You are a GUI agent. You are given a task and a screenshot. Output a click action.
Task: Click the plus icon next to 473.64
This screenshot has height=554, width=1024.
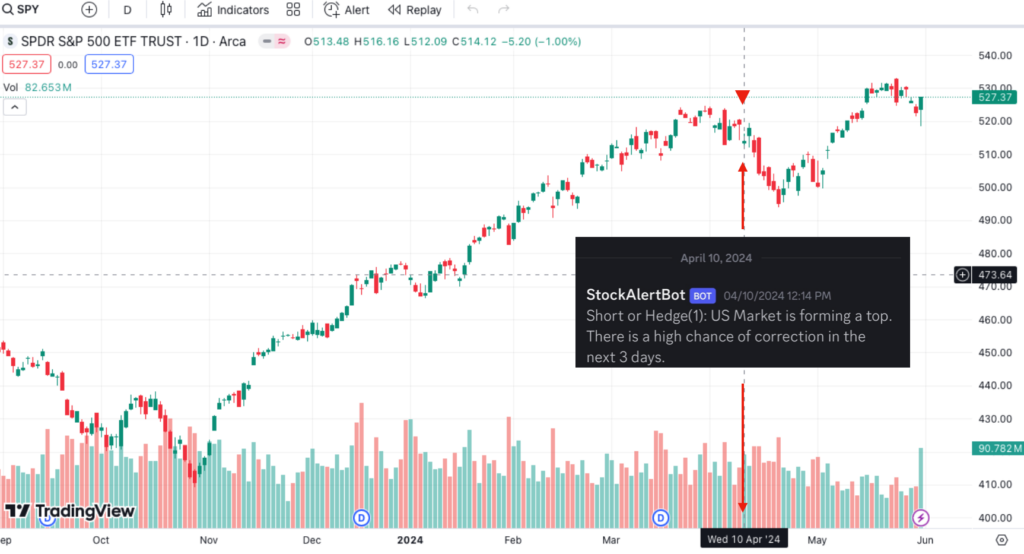962,275
